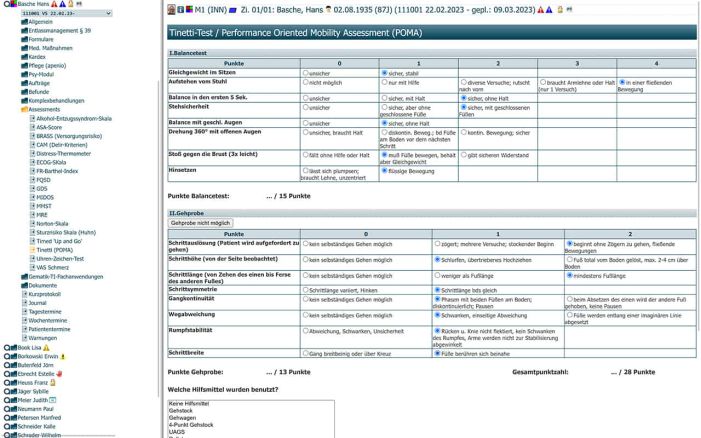
Task: Select 'nur mit Hilfe' for Aufstehen vom Stuhl
Action: 384,83
